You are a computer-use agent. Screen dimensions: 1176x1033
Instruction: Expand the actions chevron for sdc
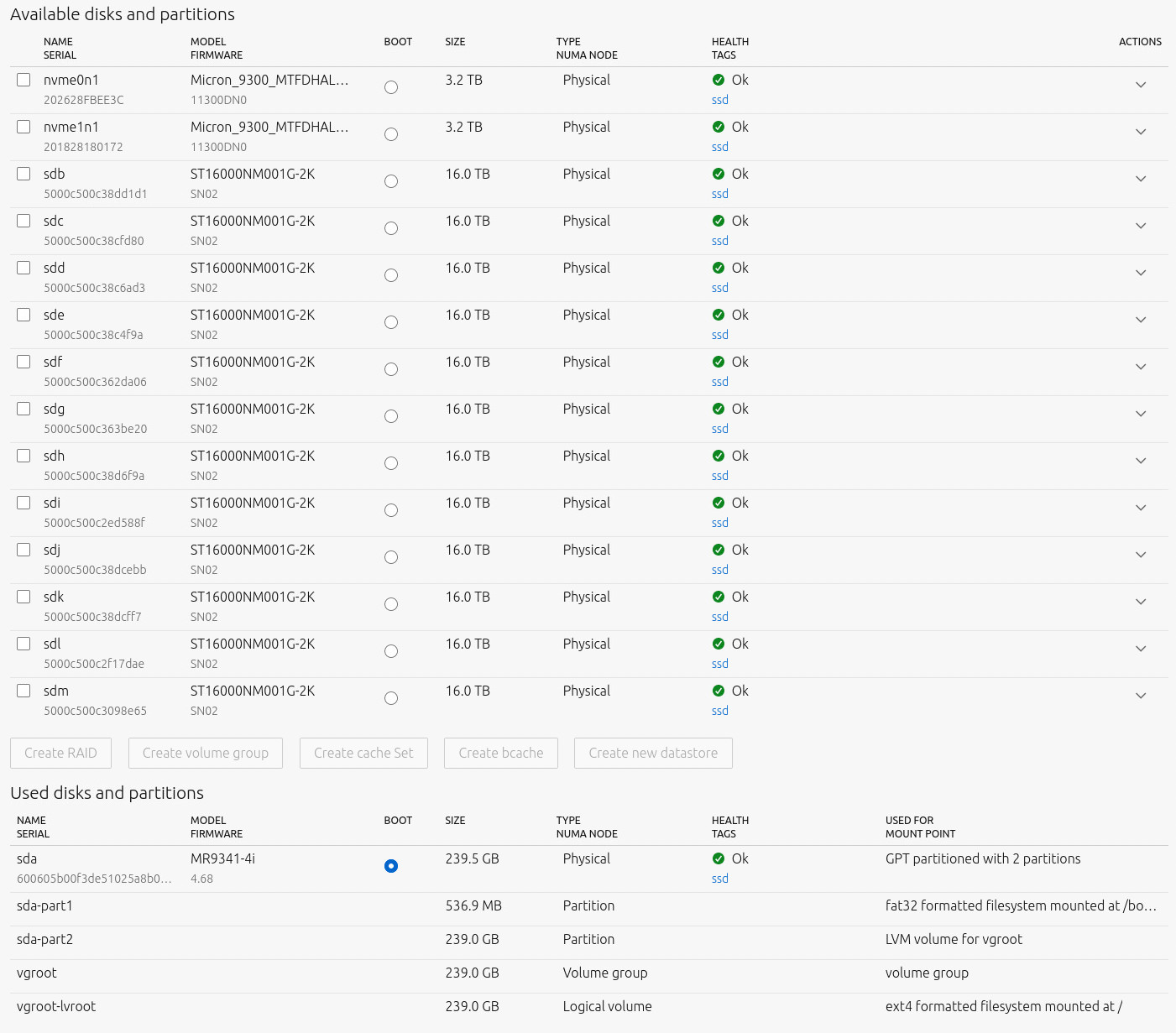(1140, 226)
